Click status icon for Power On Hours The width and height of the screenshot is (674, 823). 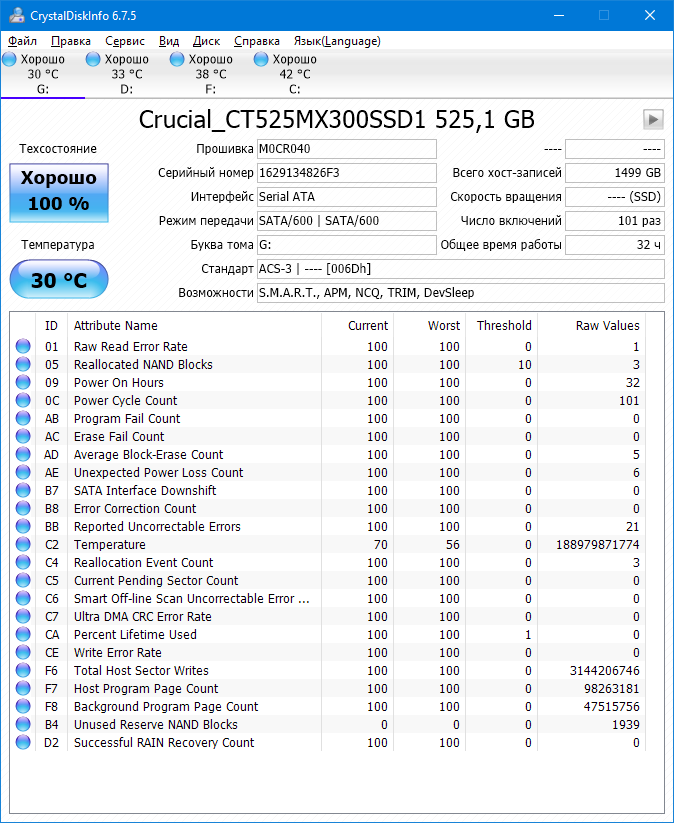tap(23, 382)
